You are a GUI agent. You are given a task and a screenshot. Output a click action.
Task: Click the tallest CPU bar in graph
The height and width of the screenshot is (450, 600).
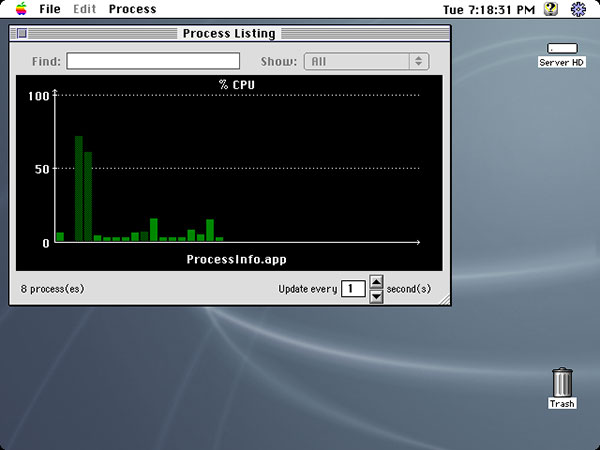[79, 189]
